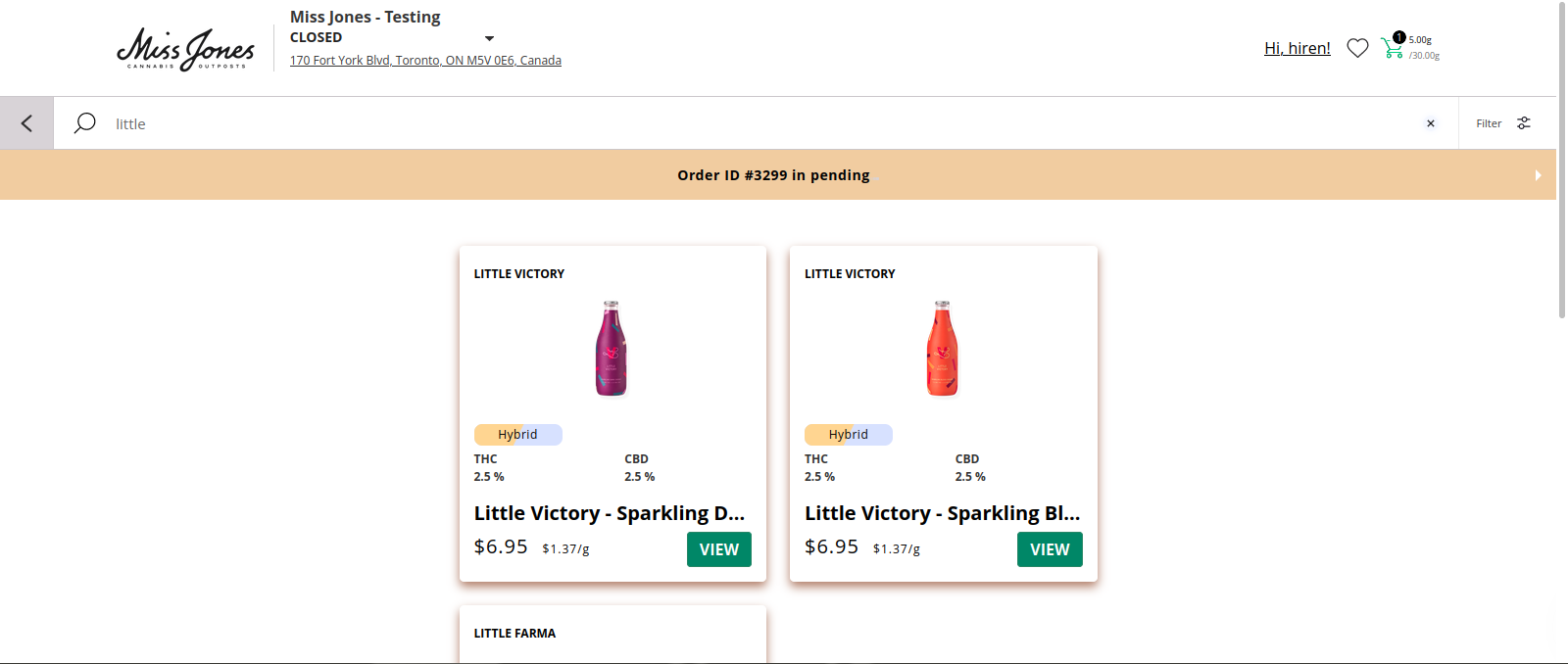Screen dimensions: 1568x664
Task: Click into the search field containing "little"
Action: (686, 123)
